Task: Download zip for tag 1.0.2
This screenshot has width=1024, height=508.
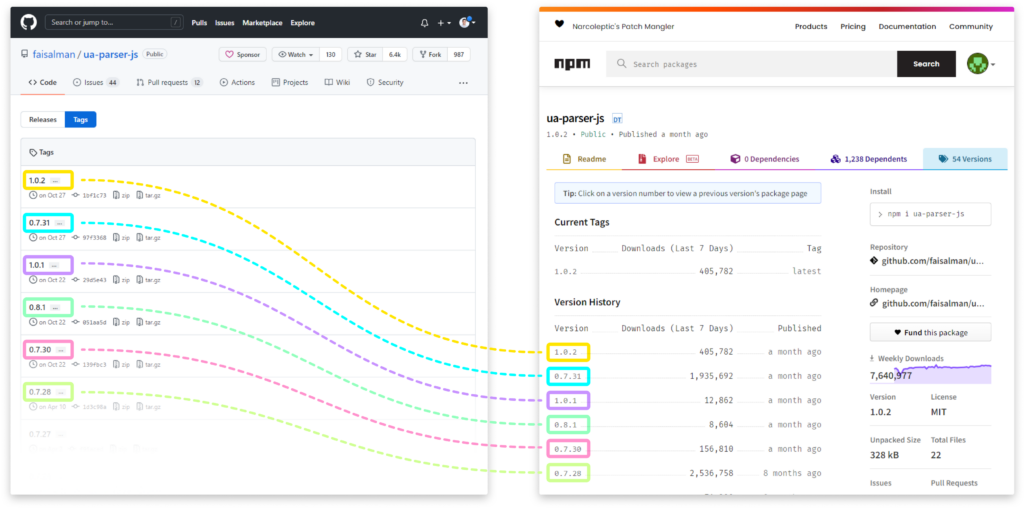Action: 121,195
